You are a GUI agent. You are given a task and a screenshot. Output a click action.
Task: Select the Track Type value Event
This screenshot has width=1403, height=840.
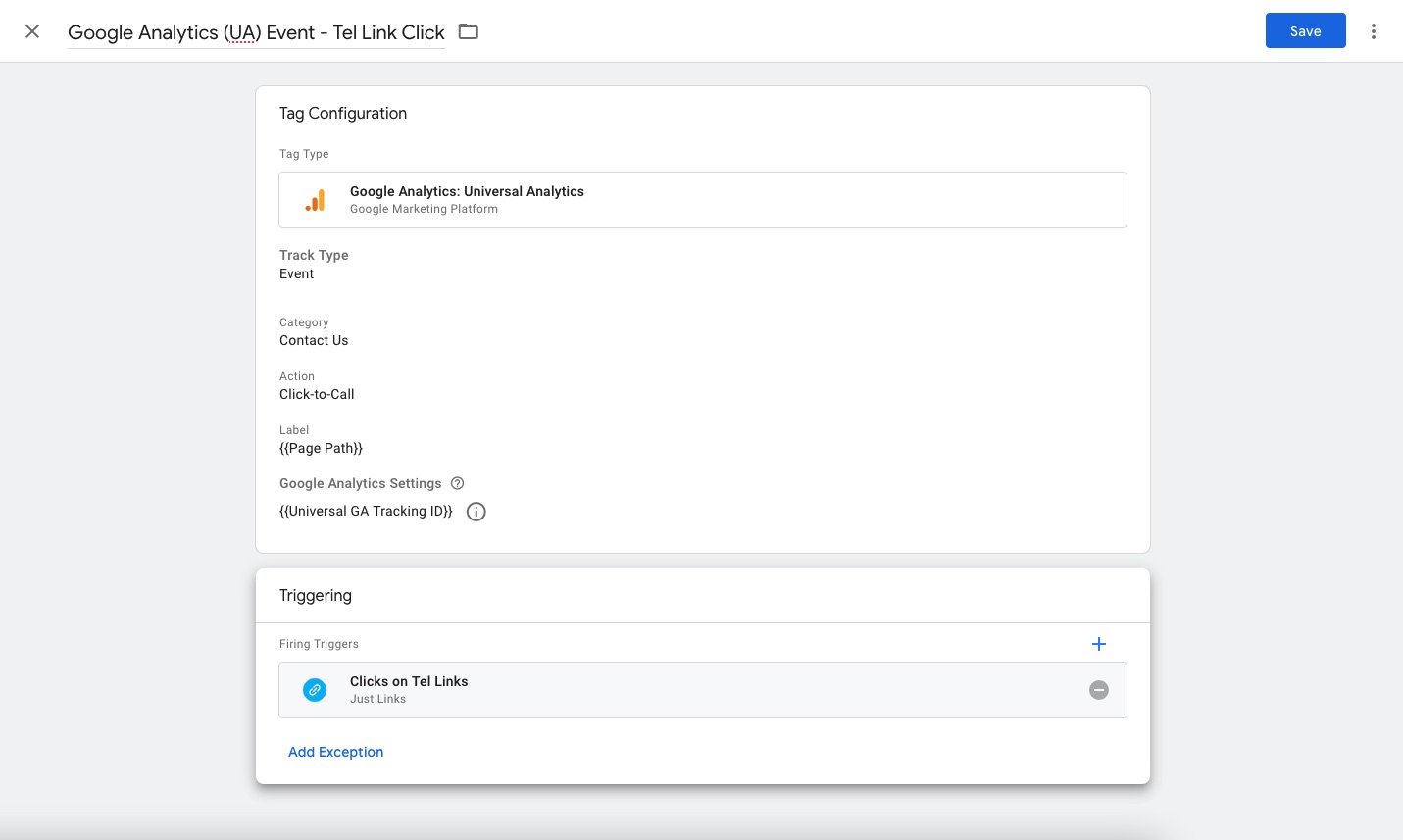tap(297, 274)
